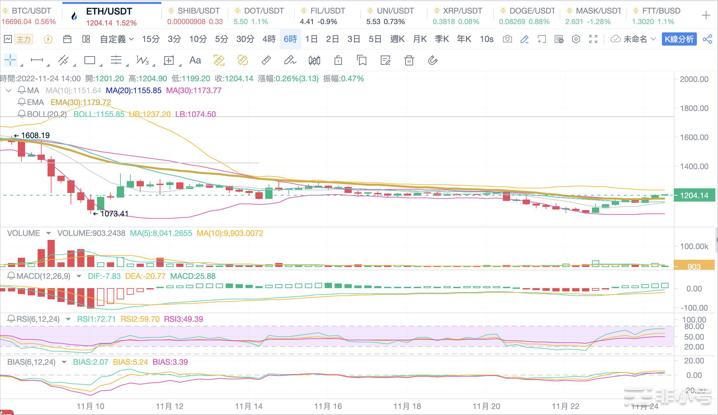Switch to the BTC/USDT tab
The width and height of the screenshot is (718, 415).
pos(28,16)
